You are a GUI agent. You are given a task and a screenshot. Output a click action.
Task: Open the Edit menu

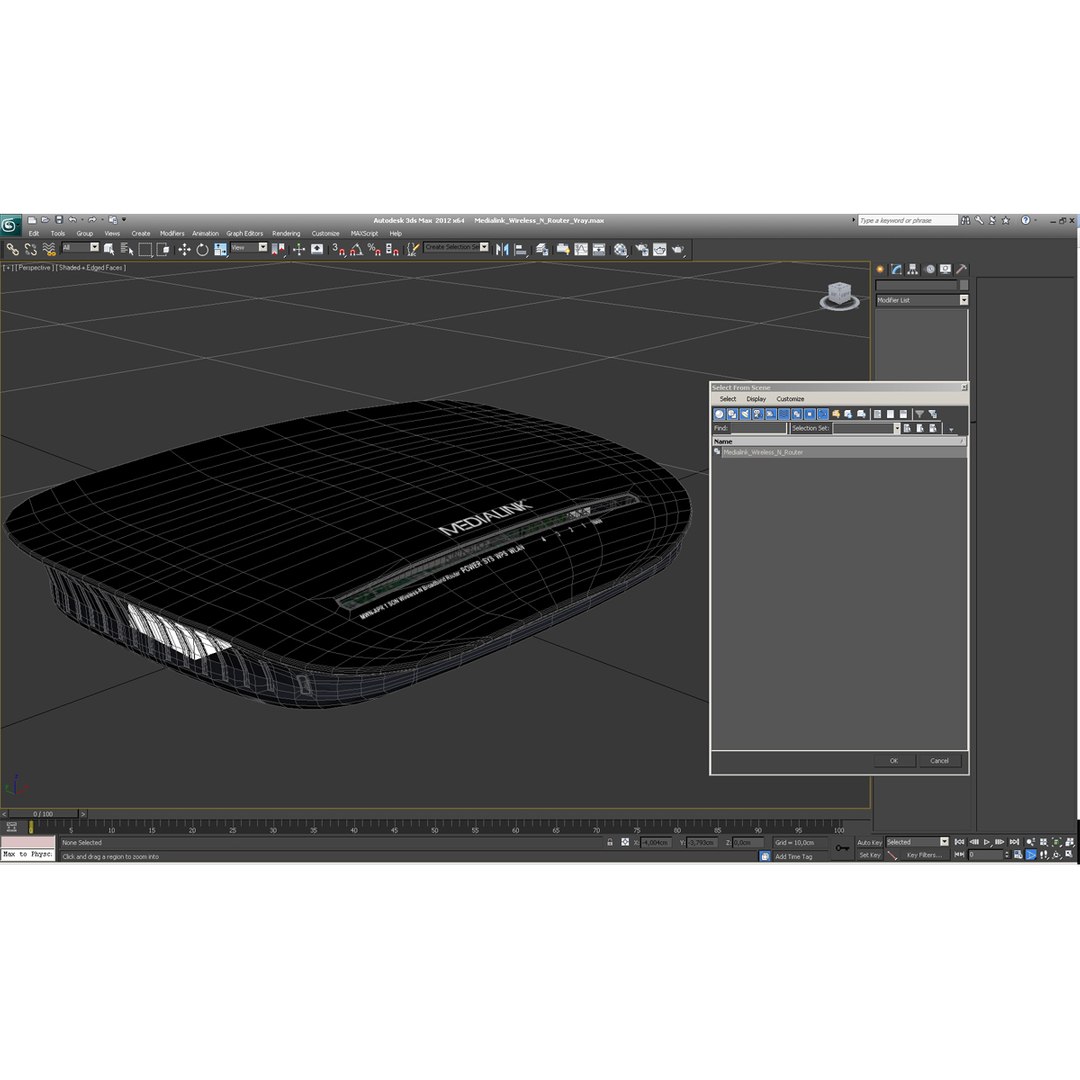[34, 233]
